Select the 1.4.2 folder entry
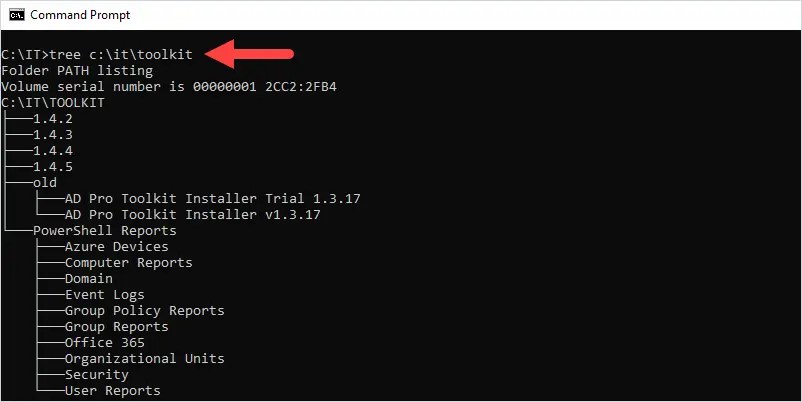Image resolution: width=802 pixels, height=402 pixels. click(x=53, y=119)
